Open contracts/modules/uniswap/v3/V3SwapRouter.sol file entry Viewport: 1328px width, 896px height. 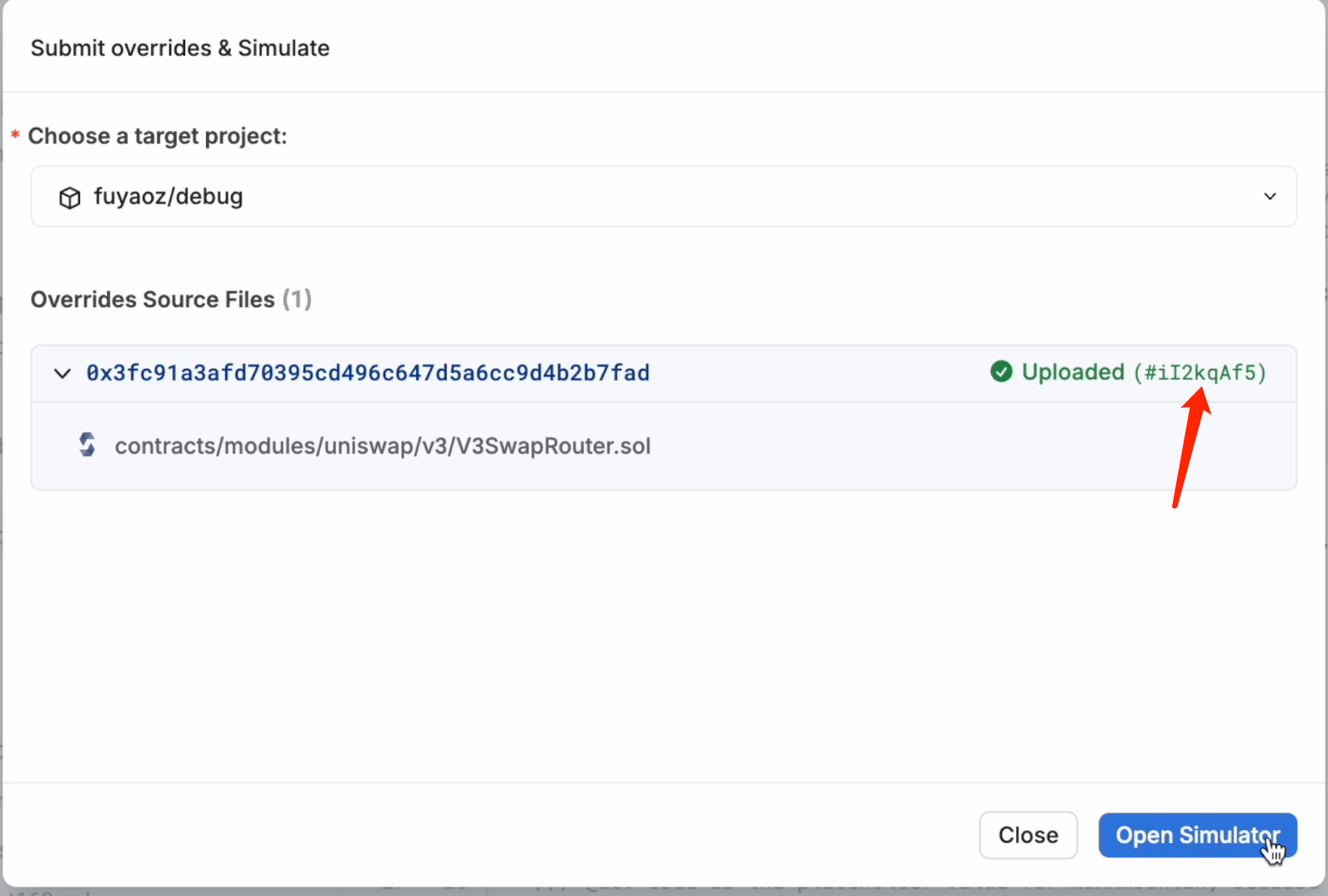click(383, 446)
